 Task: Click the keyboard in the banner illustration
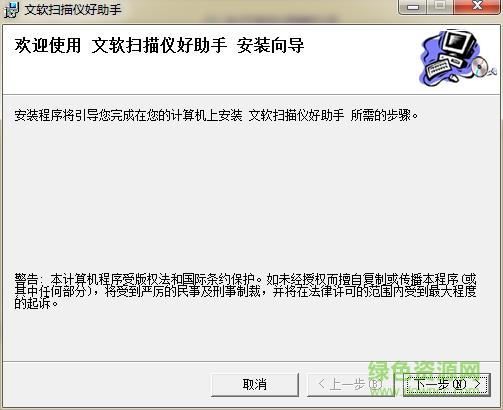[439, 68]
